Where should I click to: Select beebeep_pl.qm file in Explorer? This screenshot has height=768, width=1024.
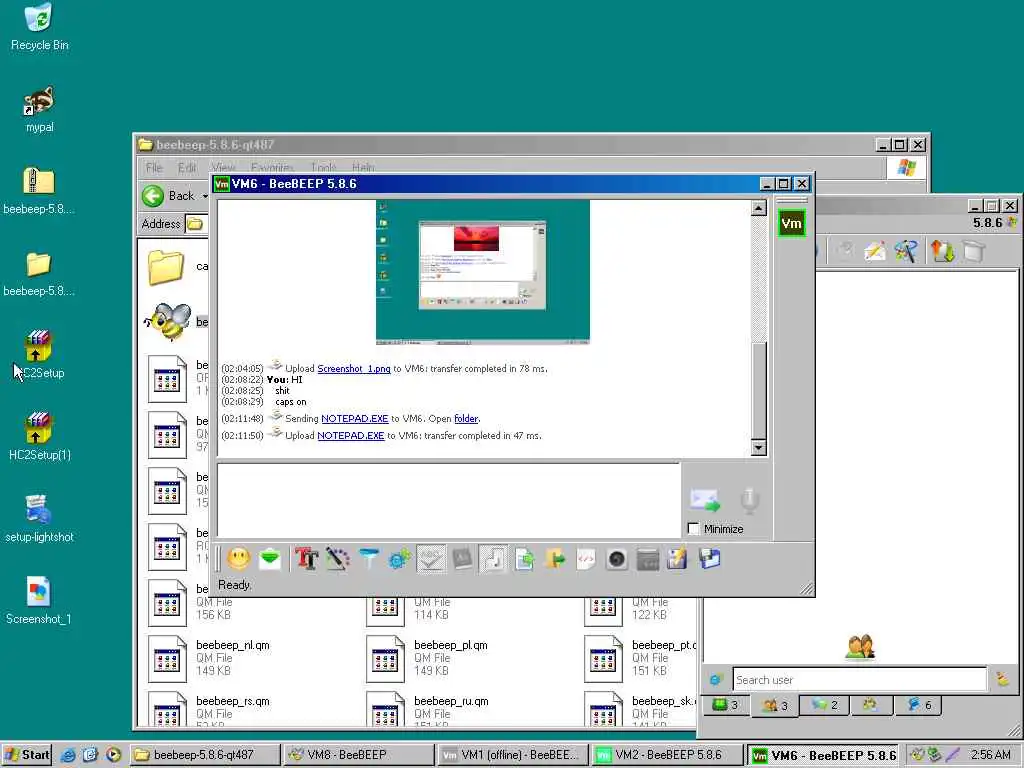428,658
